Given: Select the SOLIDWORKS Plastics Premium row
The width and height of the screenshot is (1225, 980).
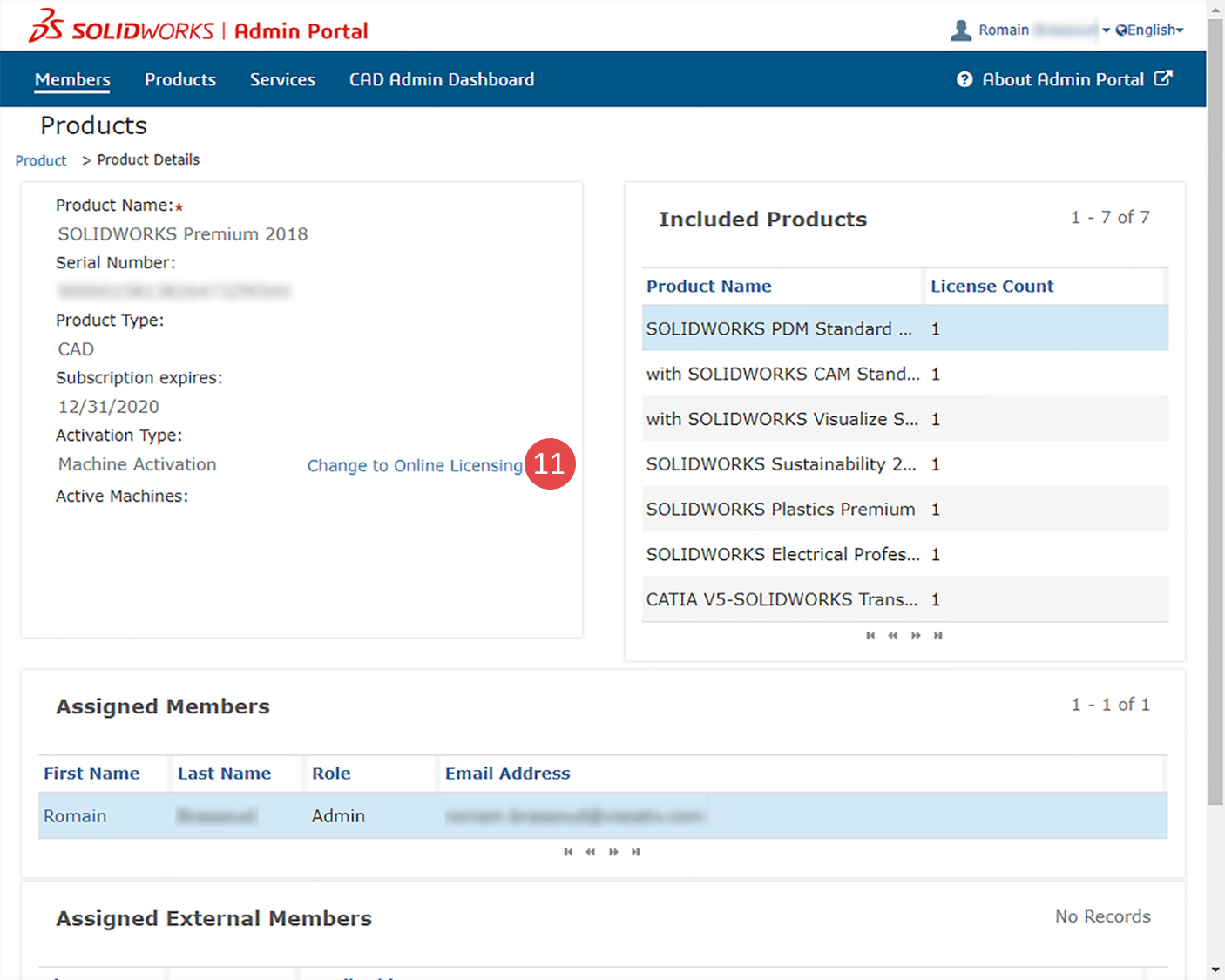Looking at the screenshot, I should 905,510.
